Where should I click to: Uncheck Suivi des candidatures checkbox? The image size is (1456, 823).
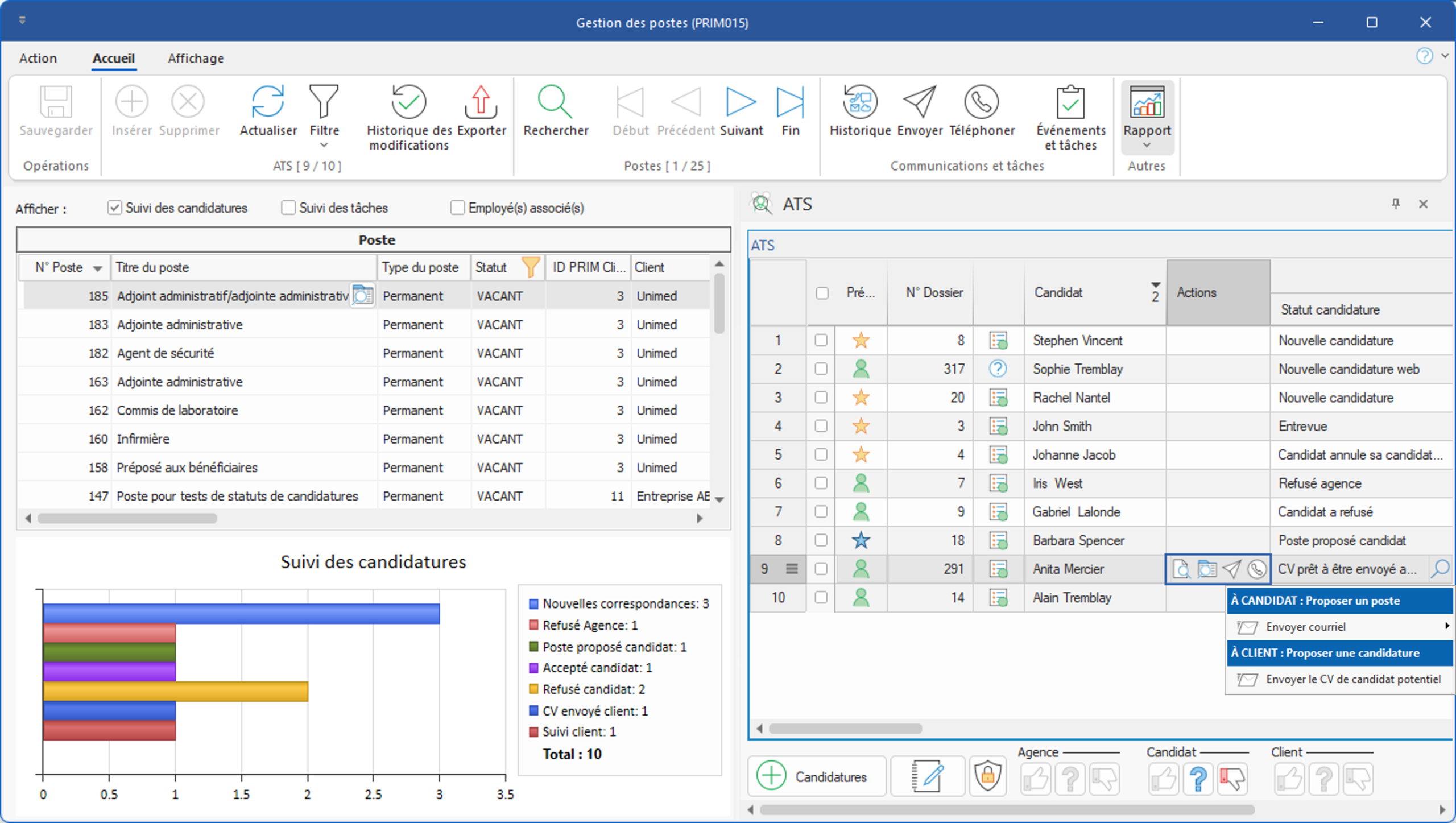pos(114,208)
